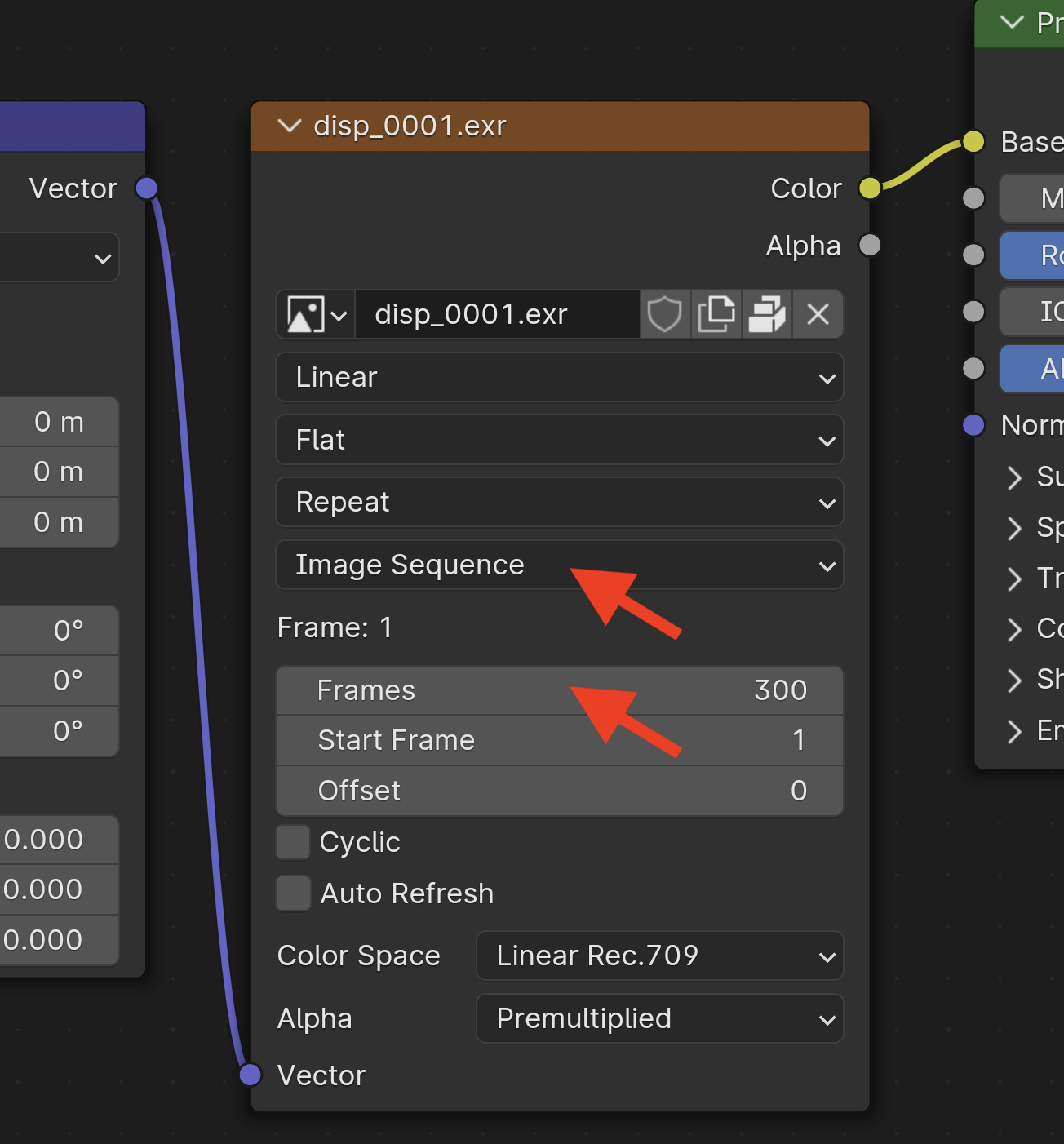
Task: Click the Open Image file icon
Action: (x=767, y=315)
